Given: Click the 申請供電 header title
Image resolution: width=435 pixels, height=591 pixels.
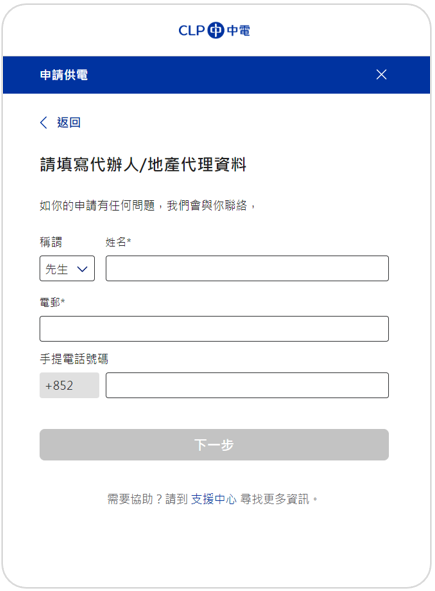Looking at the screenshot, I should click(x=64, y=75).
